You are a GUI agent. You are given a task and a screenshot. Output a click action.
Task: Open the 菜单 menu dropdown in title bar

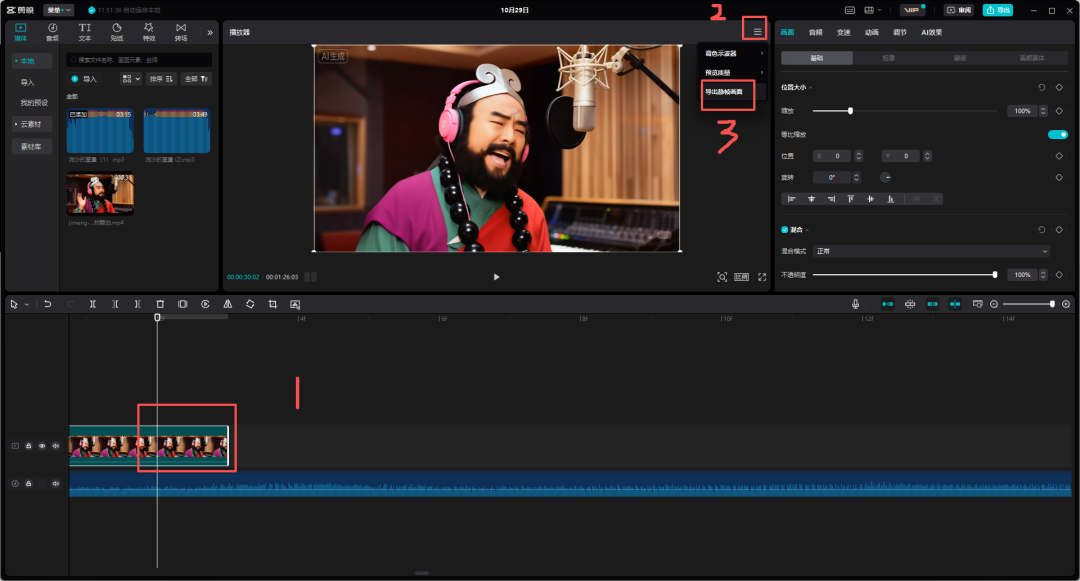click(58, 10)
